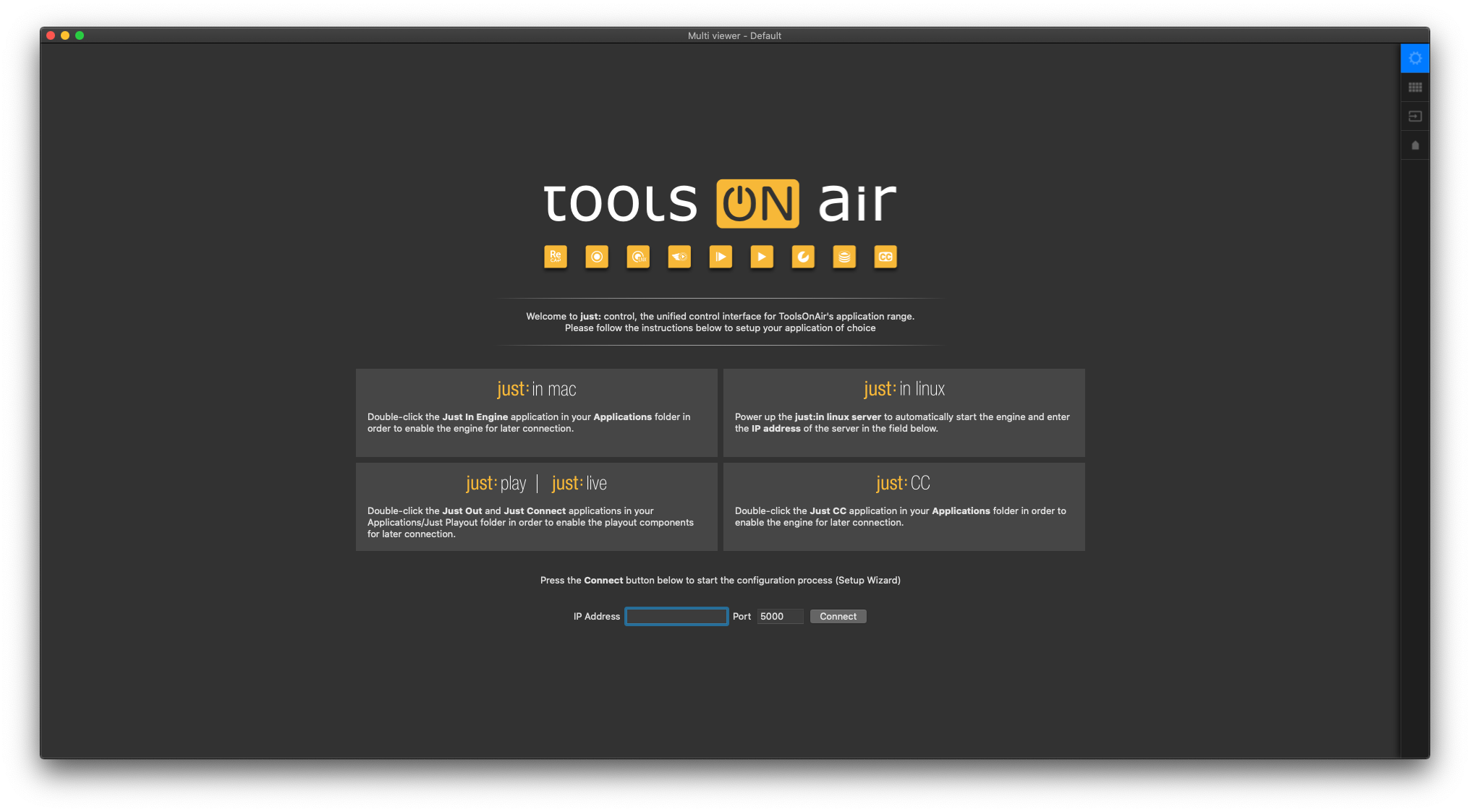Screen dimensions: 1470x812
Task: Focus the IP Address input field
Action: [x=676, y=616]
